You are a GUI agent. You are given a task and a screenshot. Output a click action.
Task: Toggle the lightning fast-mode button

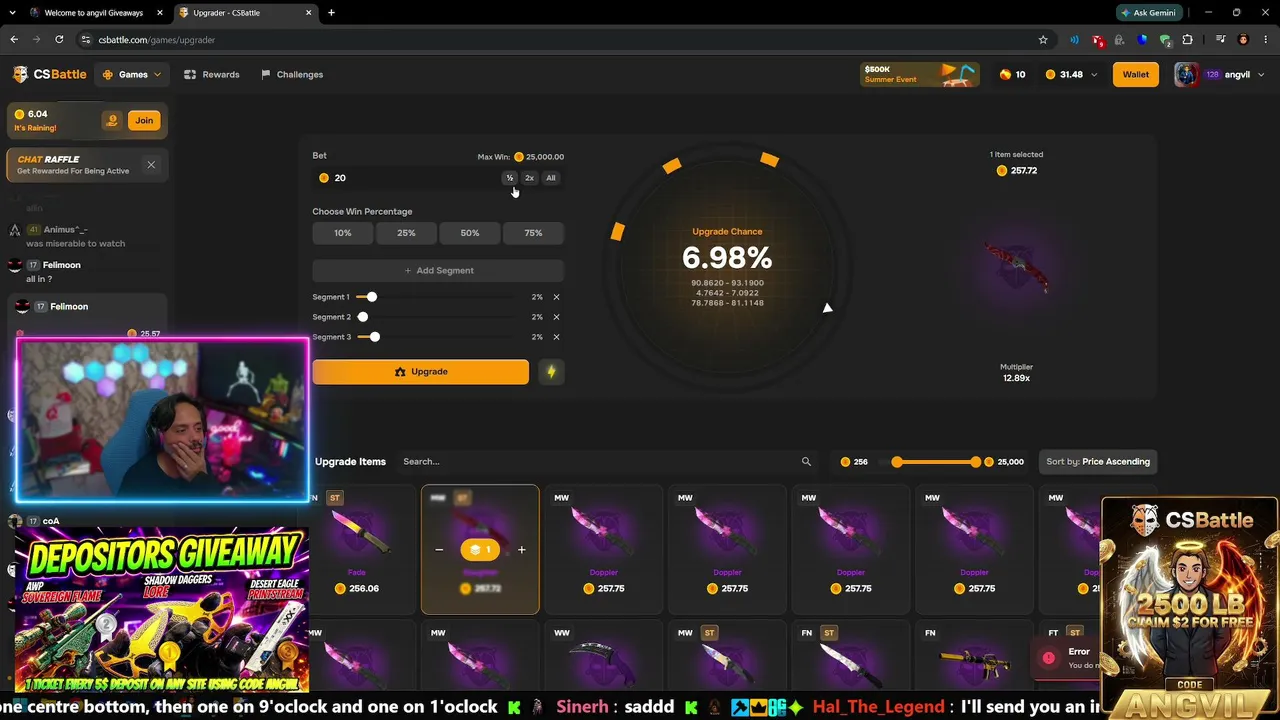point(551,372)
